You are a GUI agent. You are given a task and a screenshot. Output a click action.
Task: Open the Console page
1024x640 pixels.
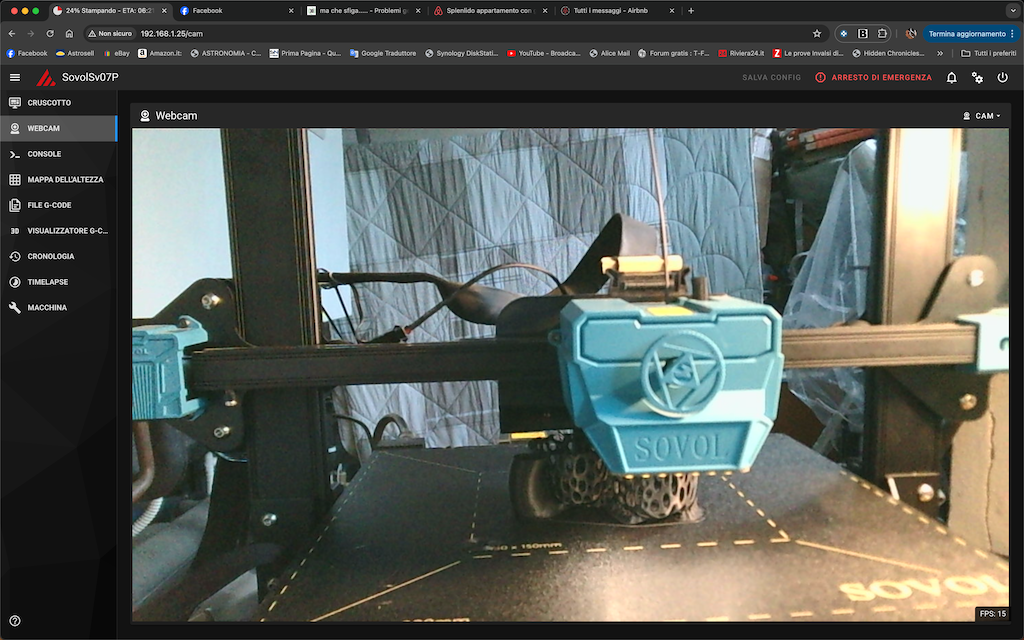click(44, 154)
